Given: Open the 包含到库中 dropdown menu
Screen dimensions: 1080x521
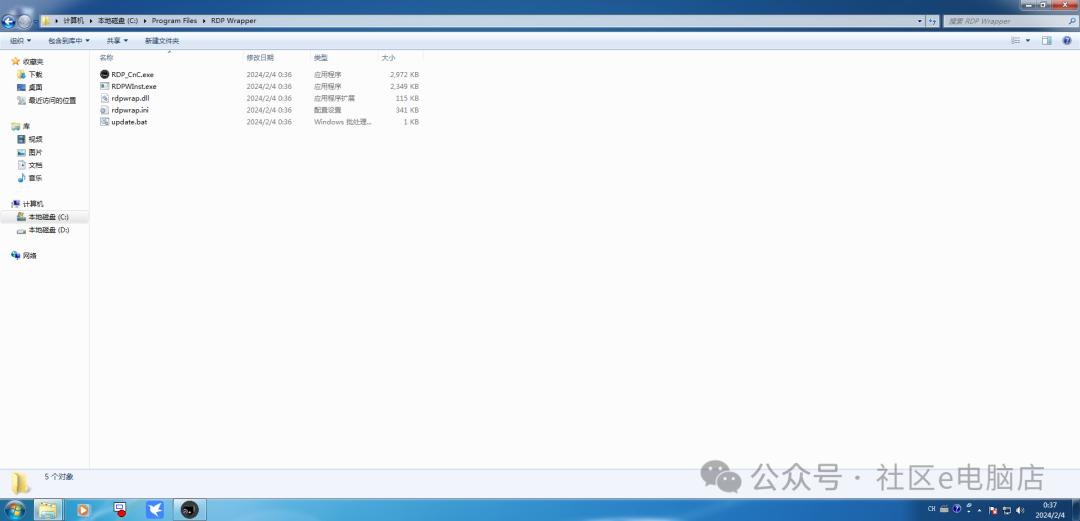Looking at the screenshot, I should click(68, 41).
